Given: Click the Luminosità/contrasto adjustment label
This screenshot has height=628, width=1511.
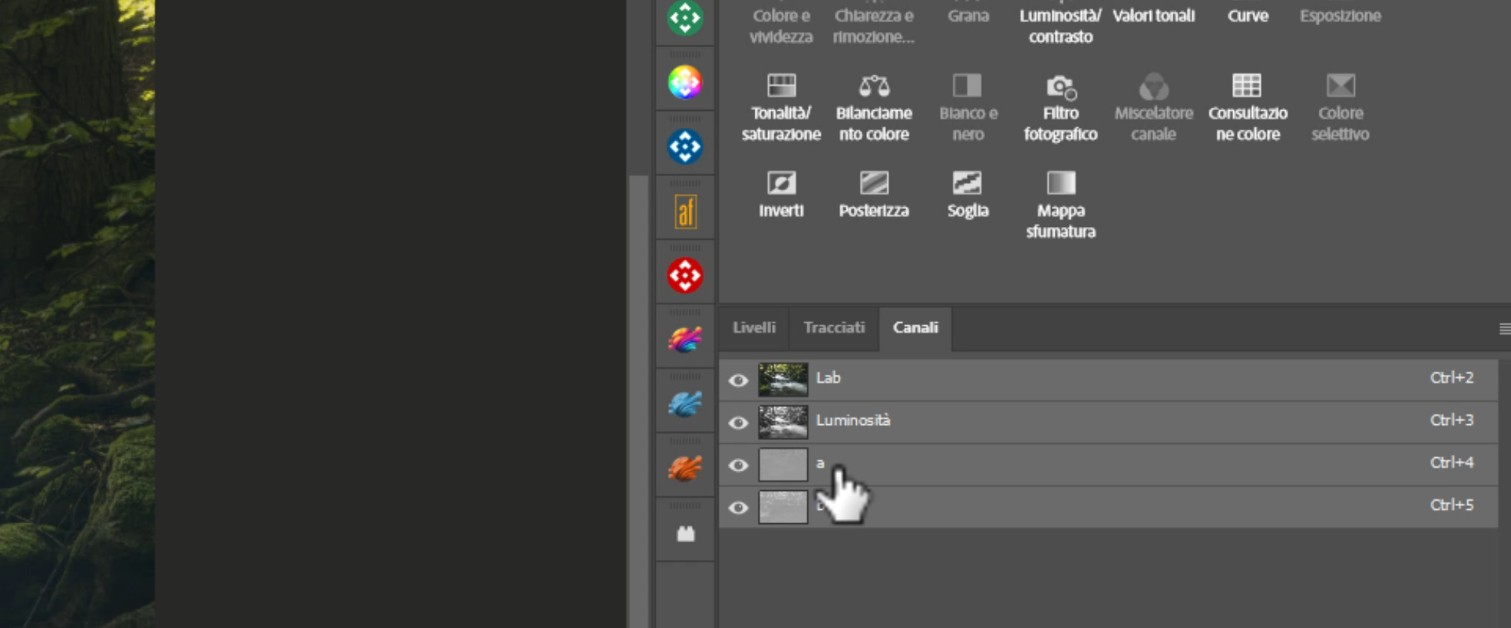Looking at the screenshot, I should click(x=1060, y=26).
